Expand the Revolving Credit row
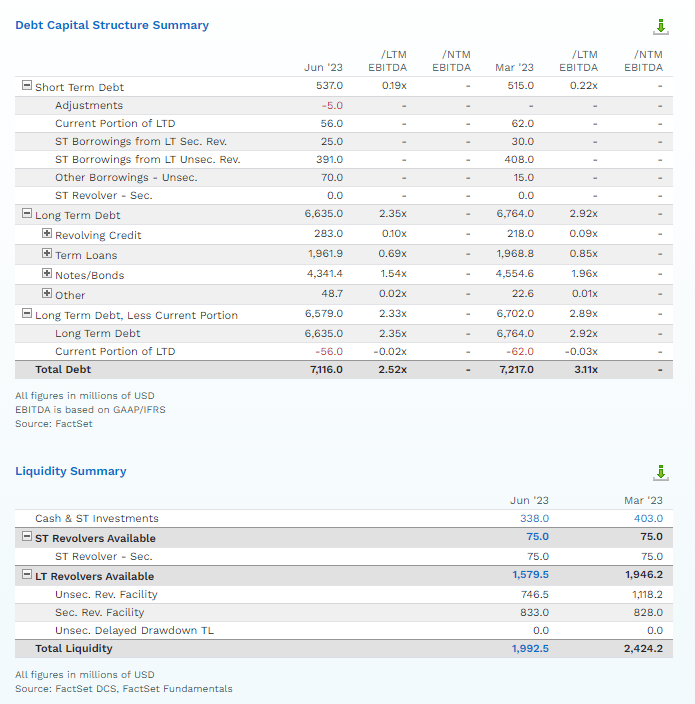 [47, 233]
